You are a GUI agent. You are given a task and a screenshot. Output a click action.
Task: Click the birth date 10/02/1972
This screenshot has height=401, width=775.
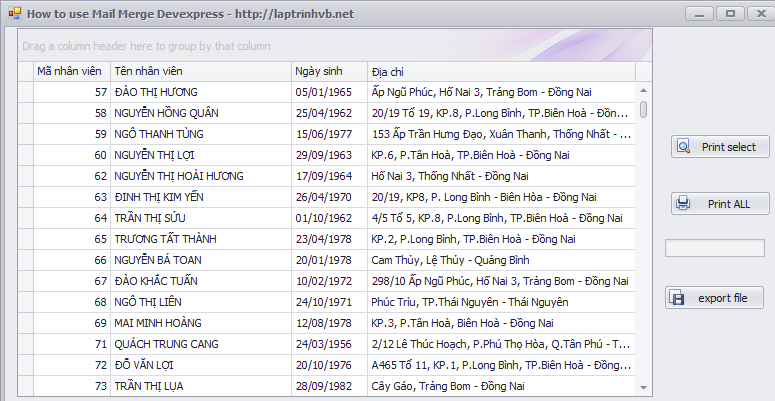coord(330,281)
